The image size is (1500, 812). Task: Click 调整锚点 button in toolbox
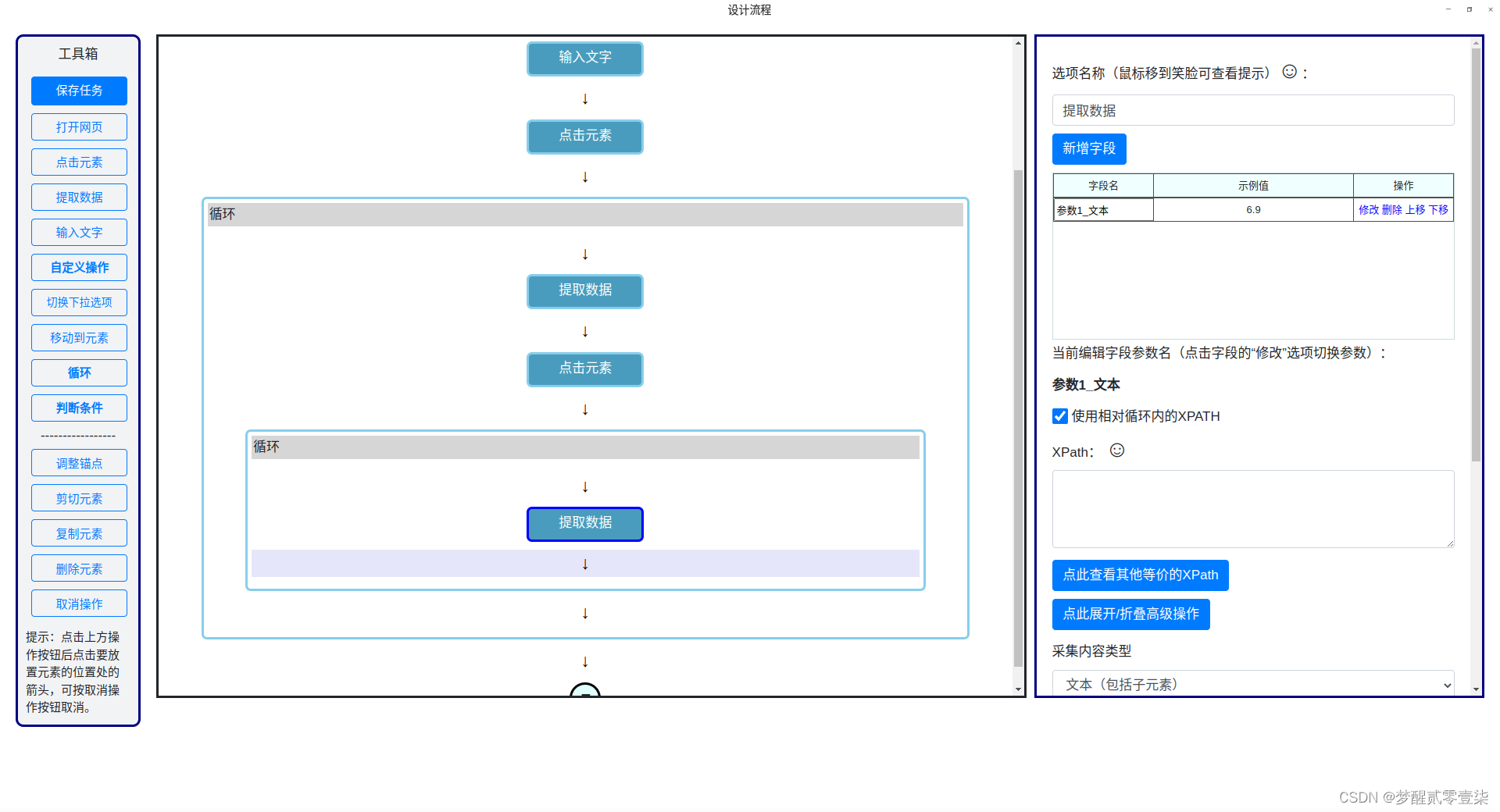[x=79, y=463]
